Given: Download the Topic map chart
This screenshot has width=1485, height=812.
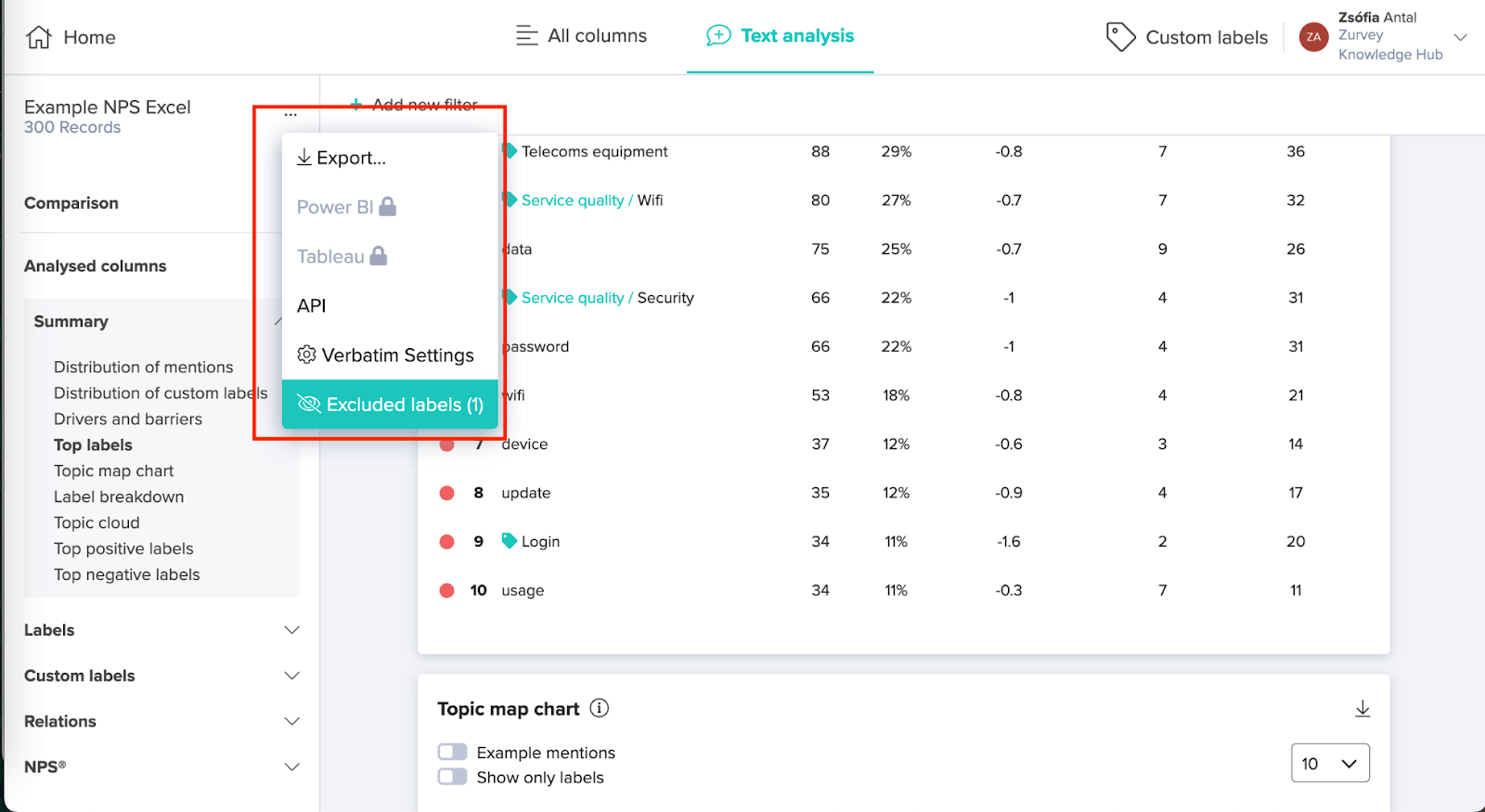Looking at the screenshot, I should 1362,709.
